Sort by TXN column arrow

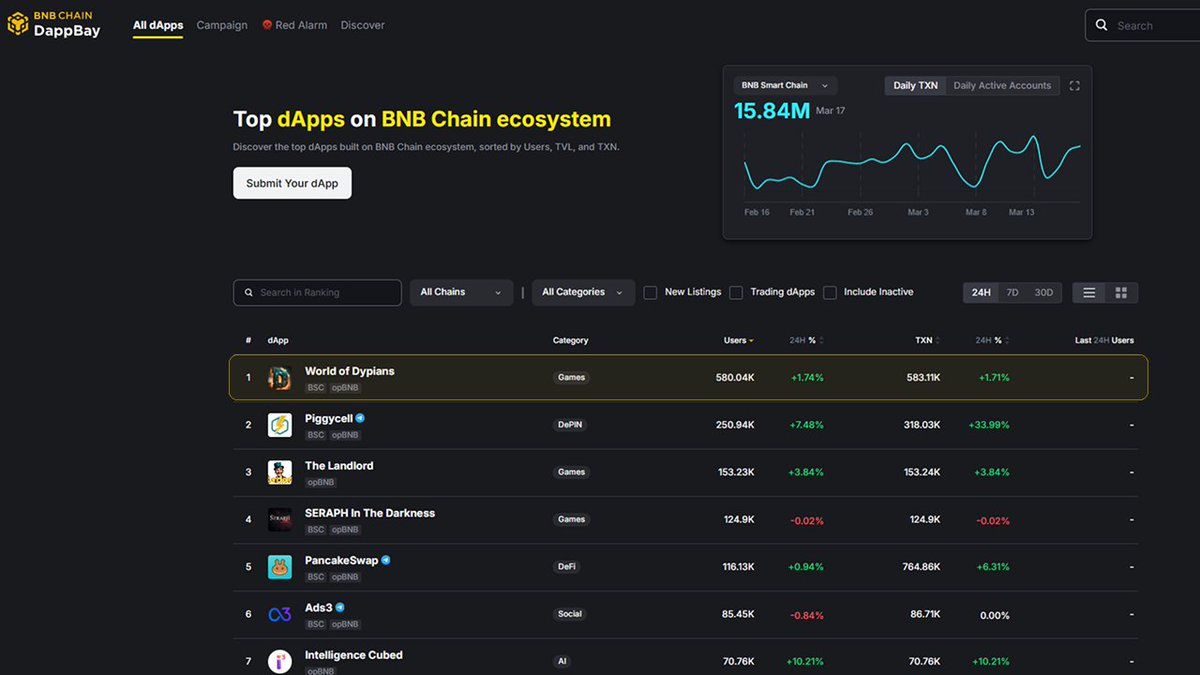(x=940, y=340)
